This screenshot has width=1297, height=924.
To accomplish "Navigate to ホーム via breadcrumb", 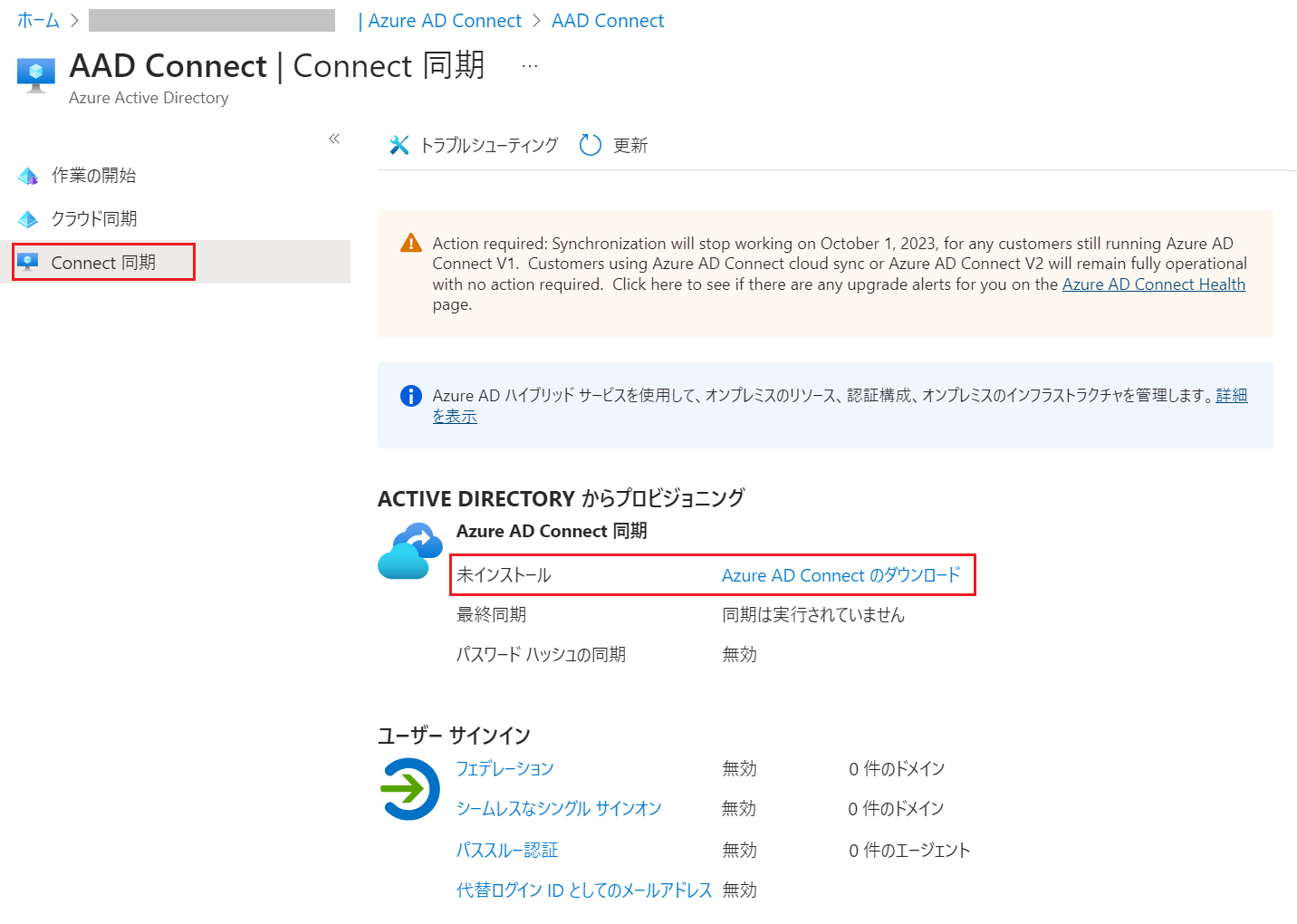I will [37, 20].
